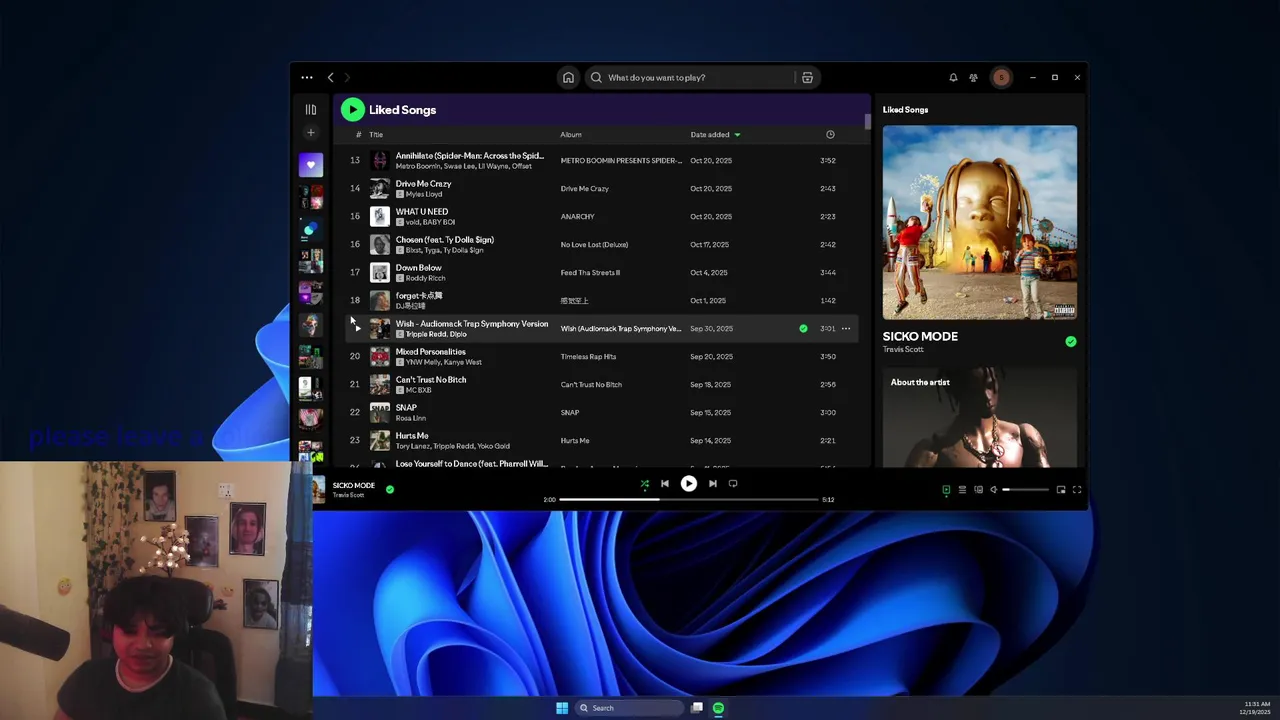Go back with the left arrow
Image resolution: width=1280 pixels, height=720 pixels.
tap(331, 77)
